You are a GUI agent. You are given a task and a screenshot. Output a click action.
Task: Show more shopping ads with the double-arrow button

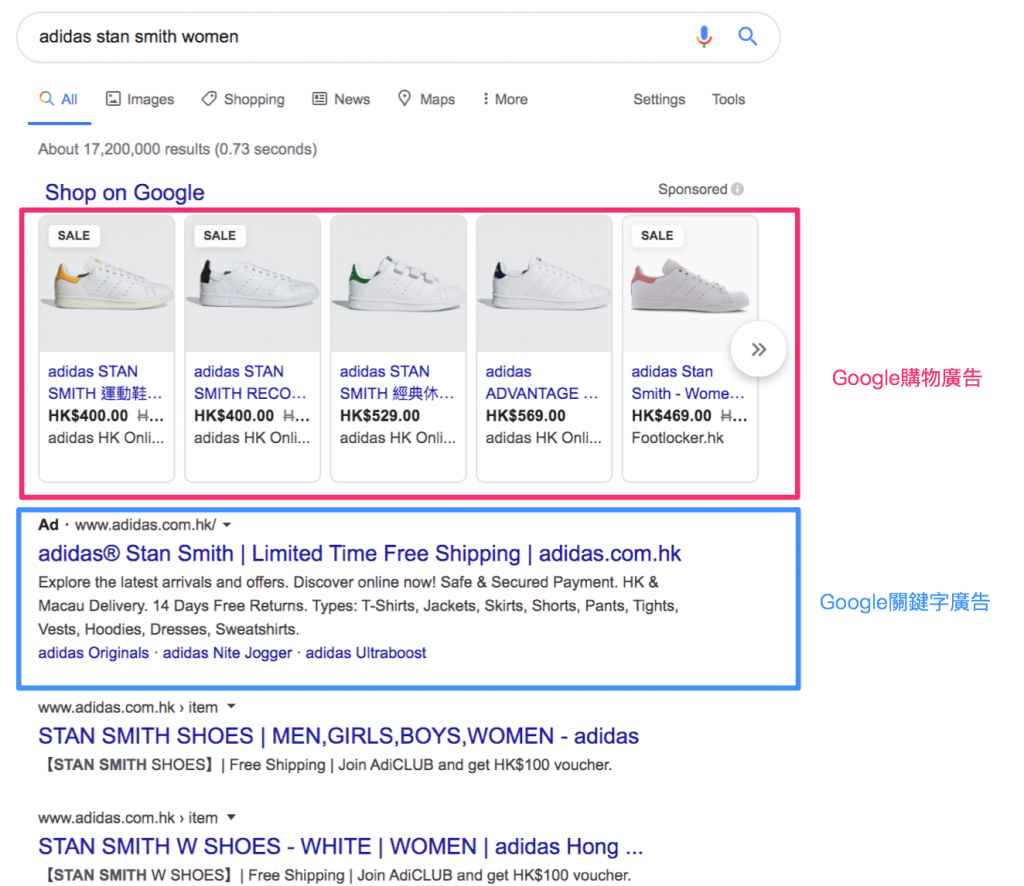point(758,349)
